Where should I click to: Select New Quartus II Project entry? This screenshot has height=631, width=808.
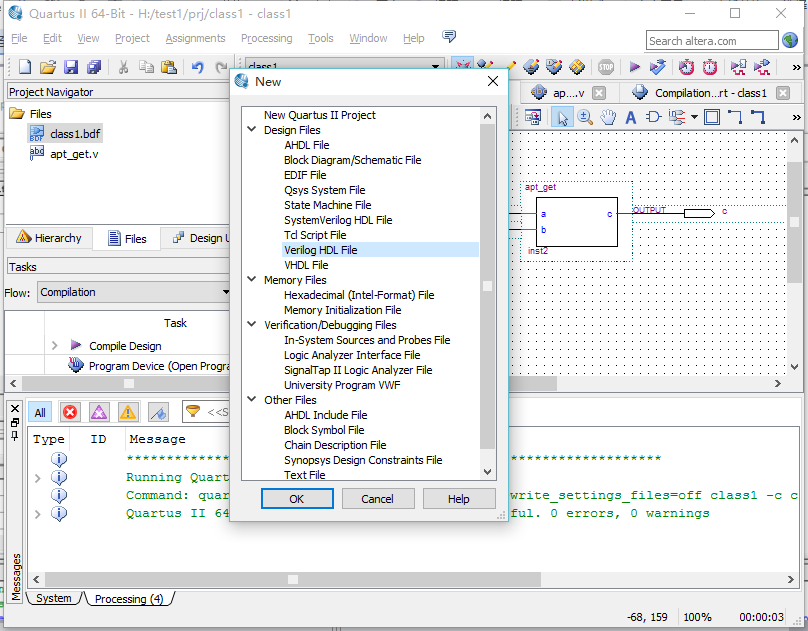coord(319,115)
